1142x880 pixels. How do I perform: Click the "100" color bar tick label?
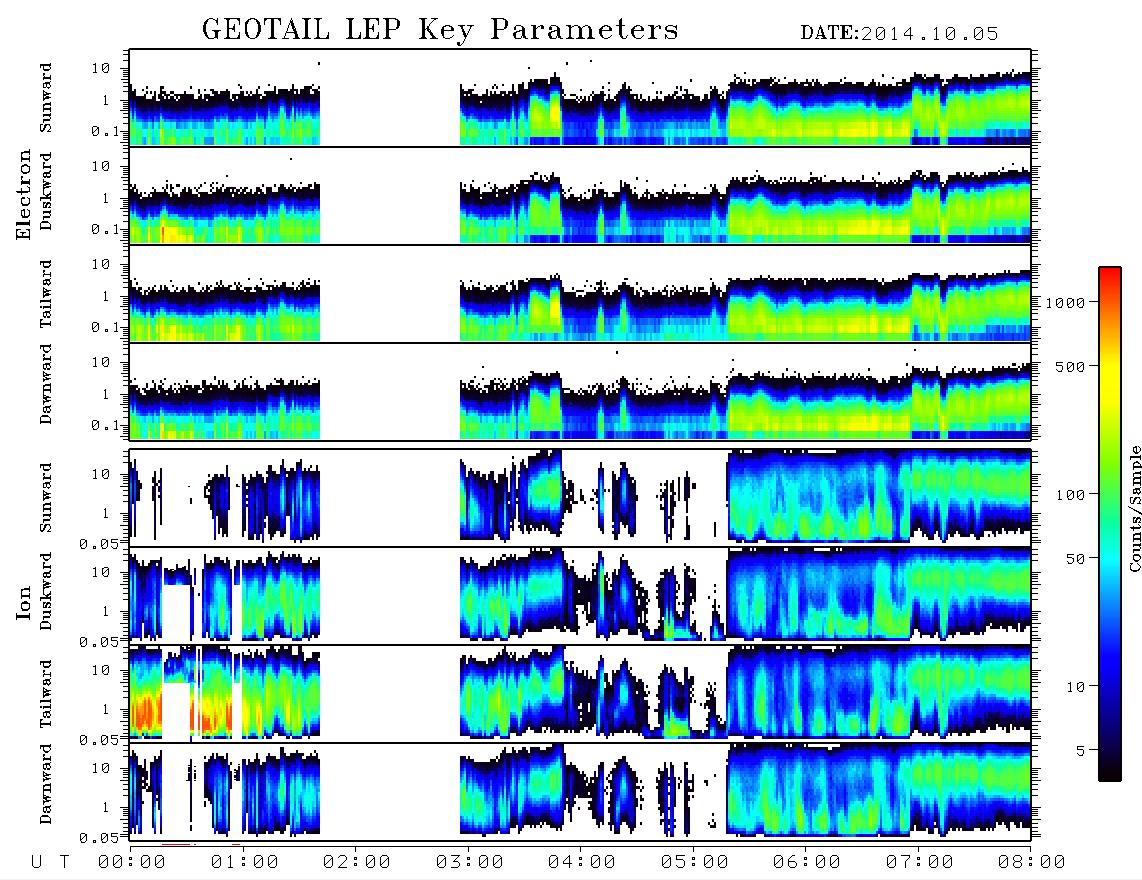pos(1070,495)
